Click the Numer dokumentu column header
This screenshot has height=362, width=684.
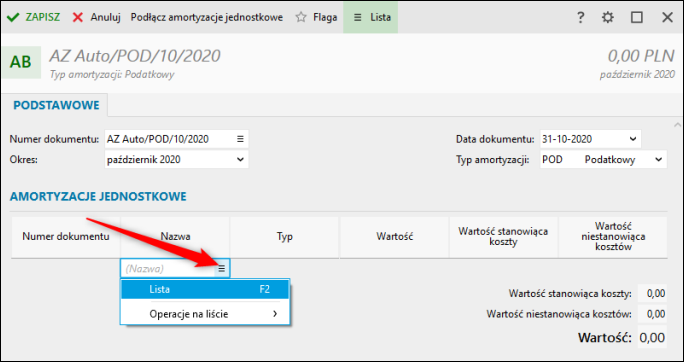coord(66,237)
